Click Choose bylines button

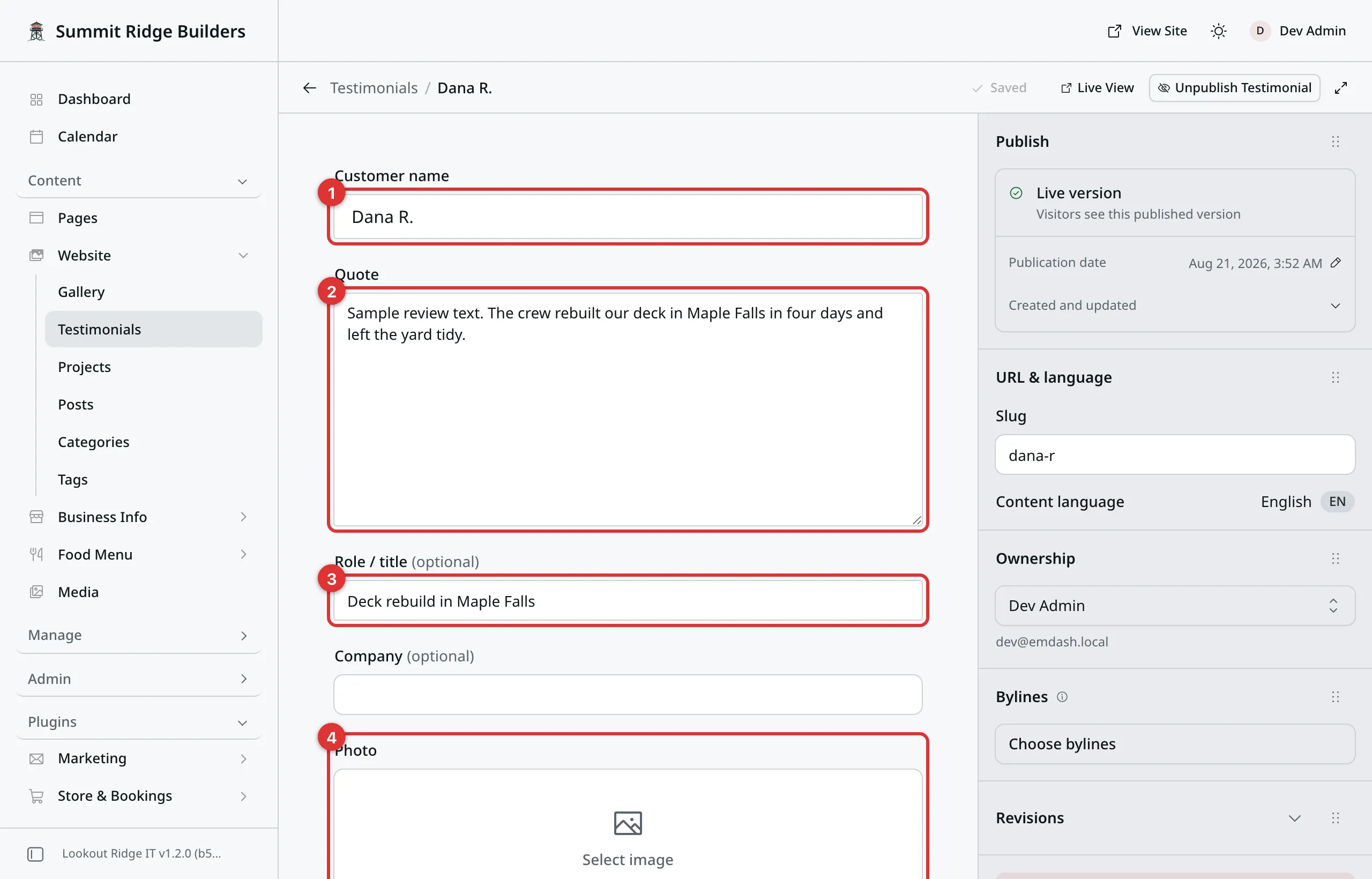pos(1175,744)
